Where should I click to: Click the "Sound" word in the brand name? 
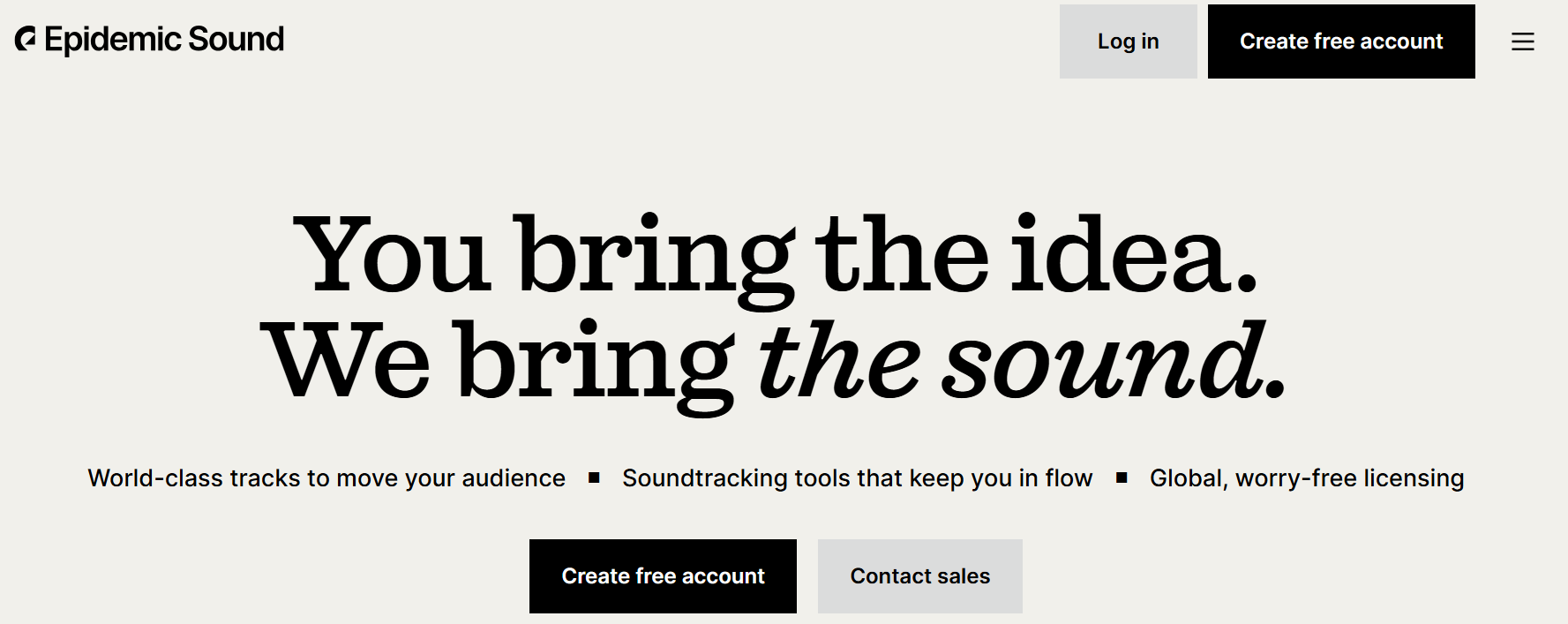[x=236, y=40]
